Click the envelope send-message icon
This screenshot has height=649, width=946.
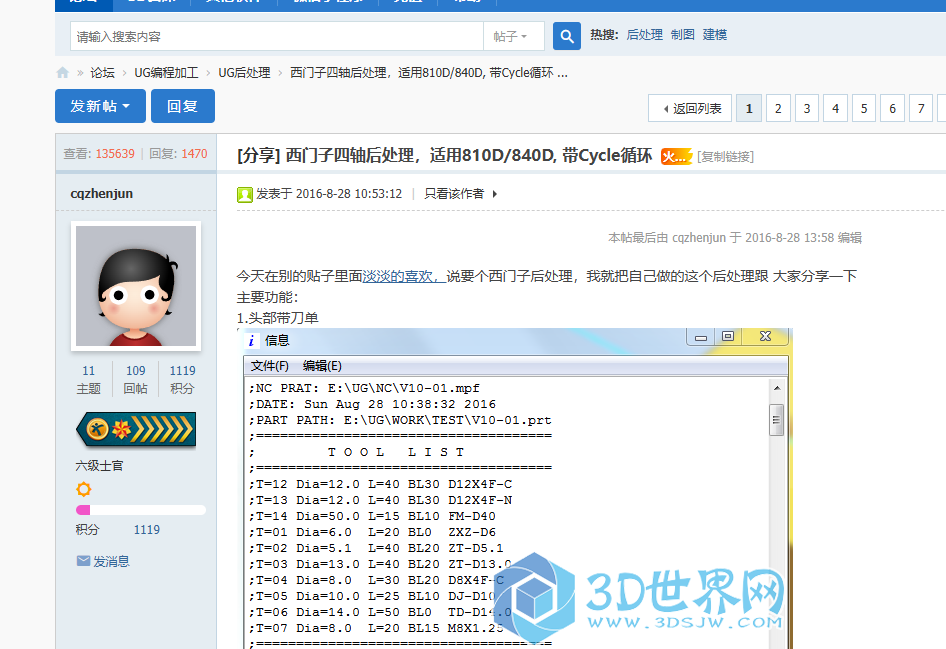[x=83, y=561]
